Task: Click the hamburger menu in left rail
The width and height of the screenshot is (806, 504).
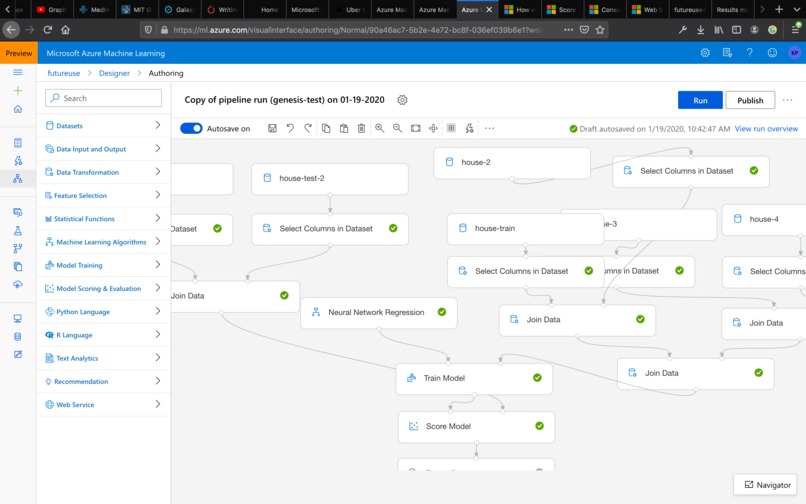Action: (18, 72)
